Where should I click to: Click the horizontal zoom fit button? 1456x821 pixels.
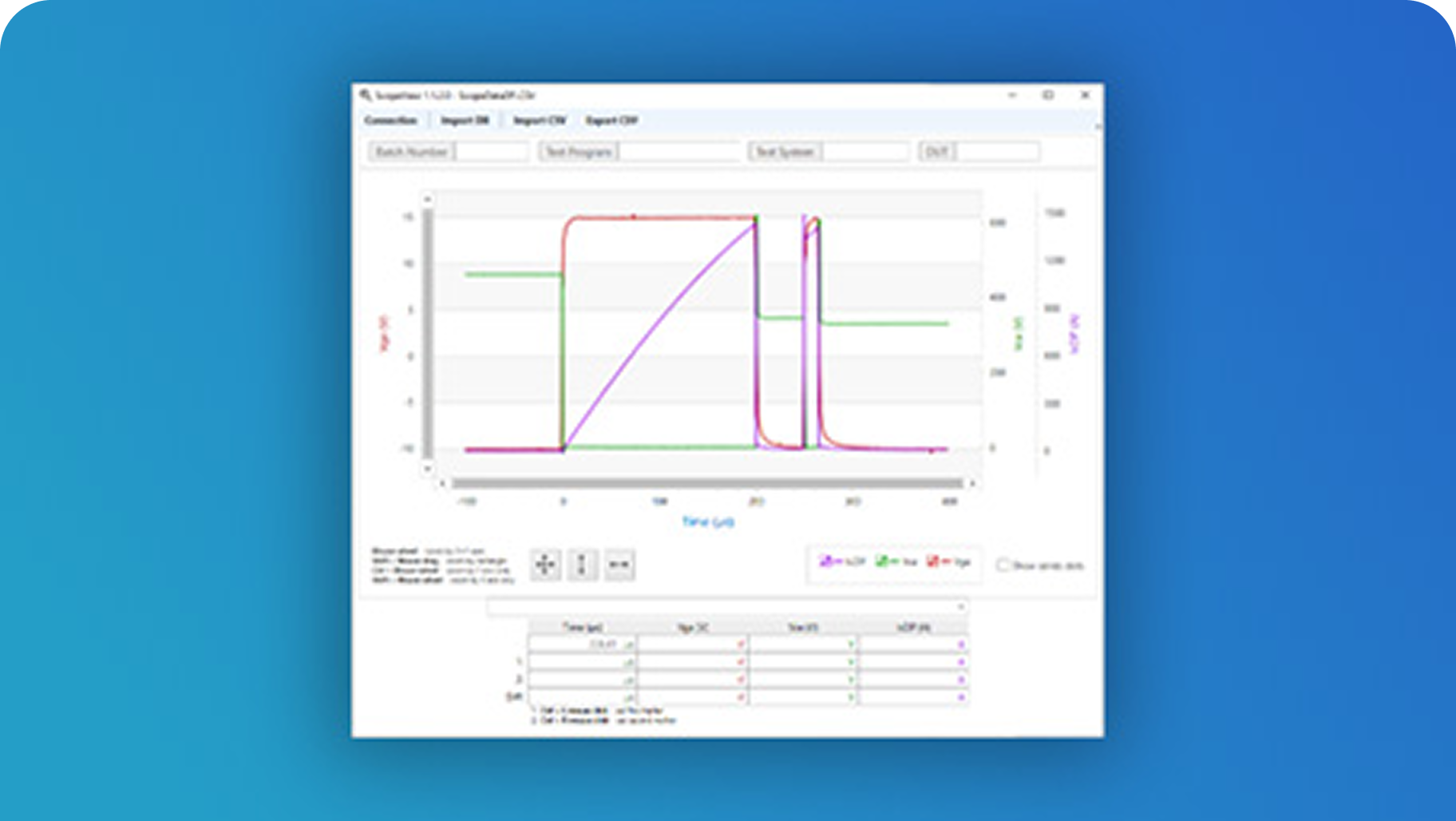coord(619,565)
